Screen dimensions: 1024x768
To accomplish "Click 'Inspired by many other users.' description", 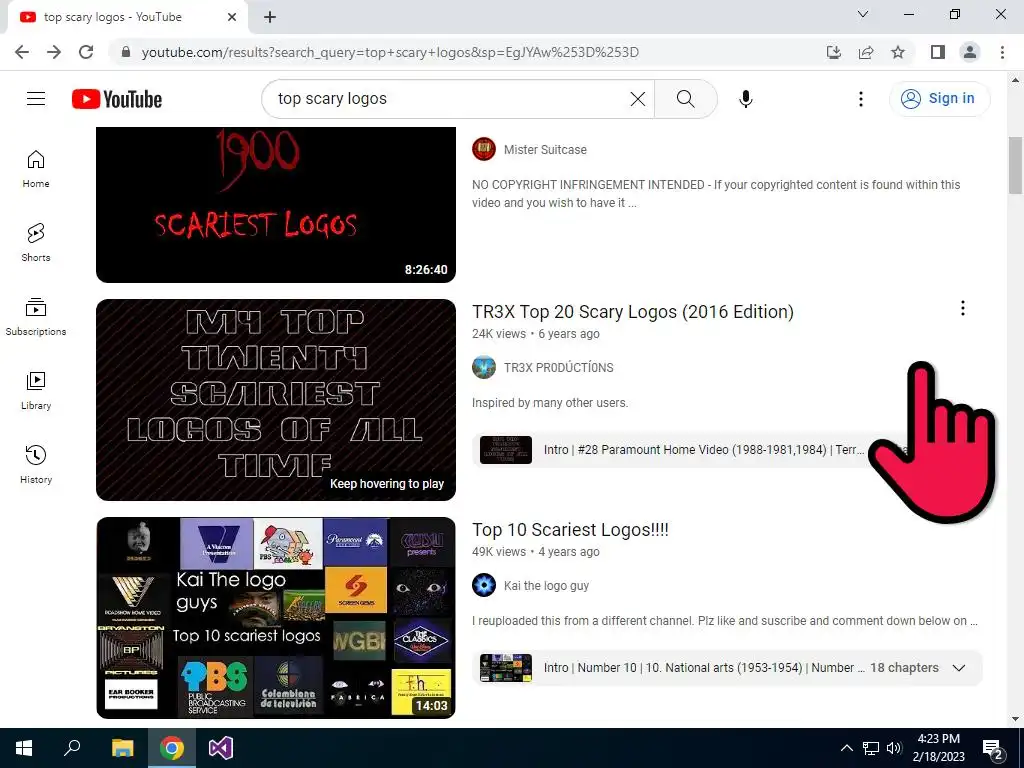I will pyautogui.click(x=550, y=403).
